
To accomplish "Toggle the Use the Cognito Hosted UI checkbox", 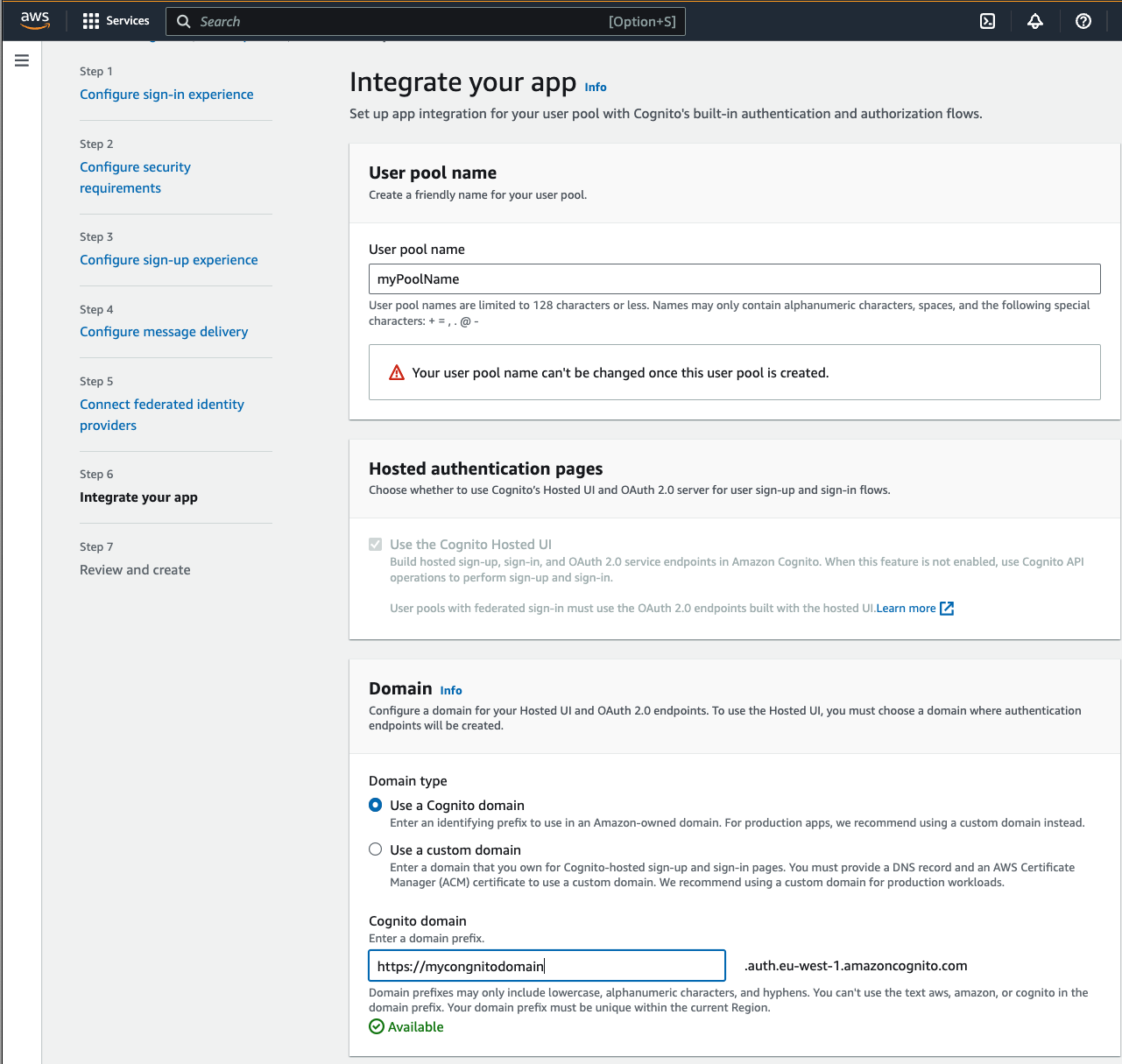I will [376, 545].
